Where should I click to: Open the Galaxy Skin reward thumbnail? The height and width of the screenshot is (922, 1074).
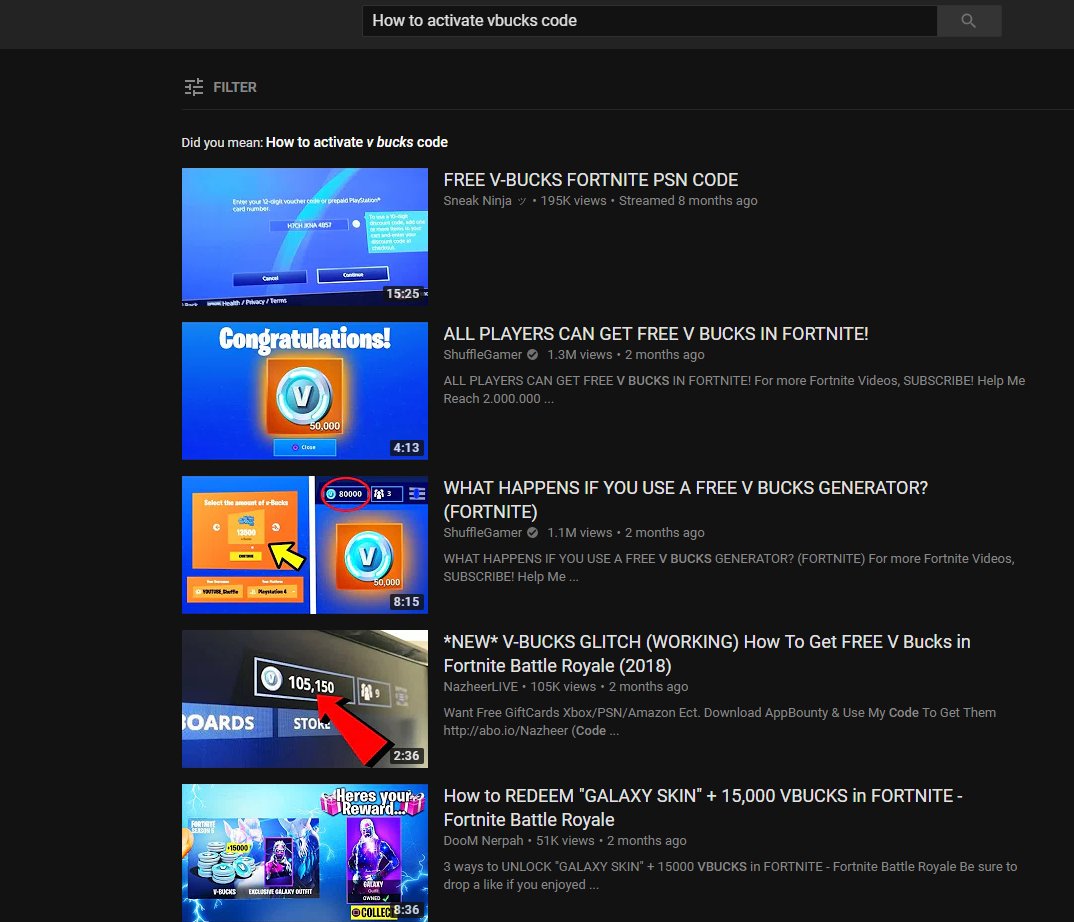tap(305, 853)
